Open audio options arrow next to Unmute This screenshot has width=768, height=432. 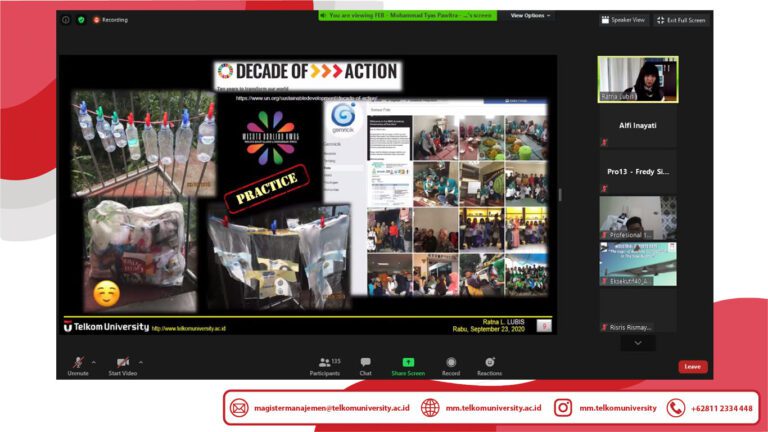[x=94, y=362]
